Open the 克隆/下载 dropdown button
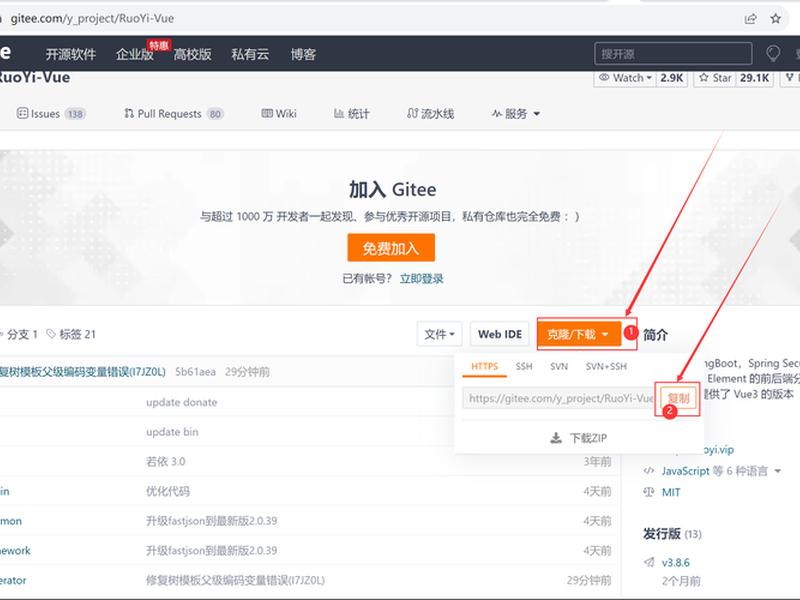The image size is (800, 600). pyautogui.click(x=579, y=334)
